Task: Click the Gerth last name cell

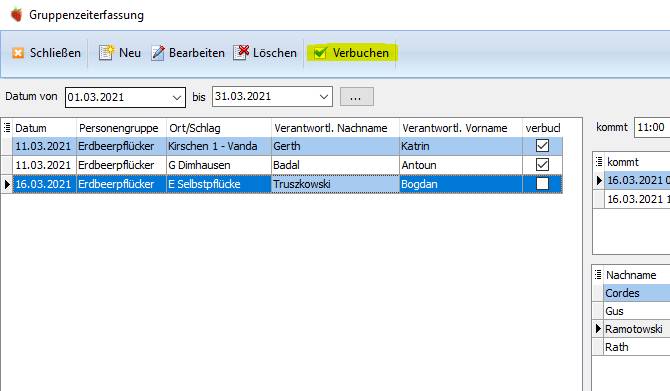Action: [x=335, y=146]
